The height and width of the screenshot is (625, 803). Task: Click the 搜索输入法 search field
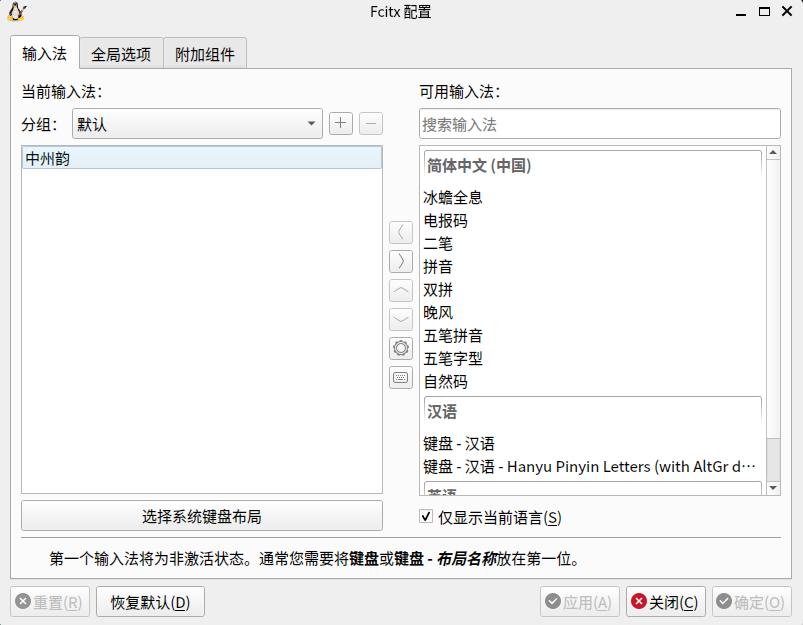600,123
